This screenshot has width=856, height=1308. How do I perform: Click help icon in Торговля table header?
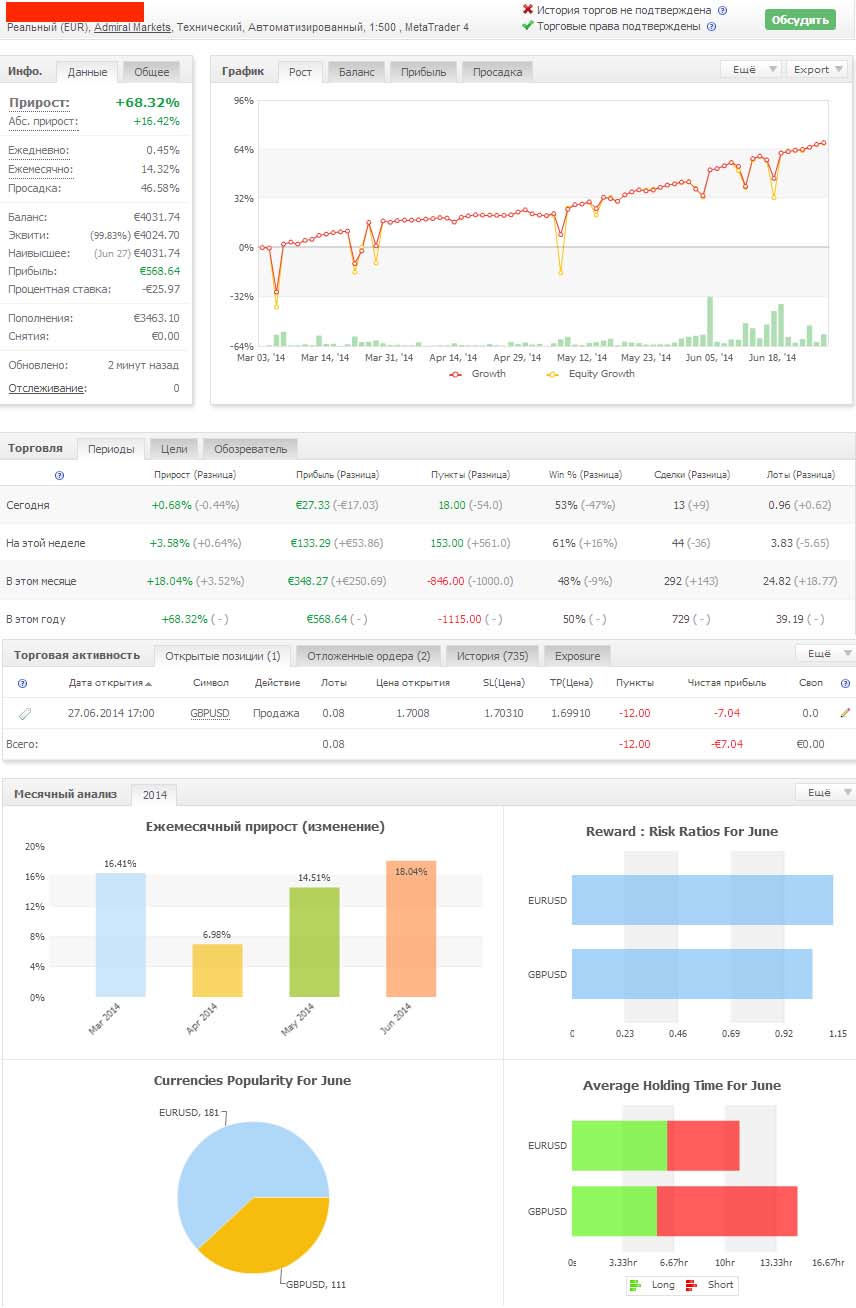pos(59,475)
